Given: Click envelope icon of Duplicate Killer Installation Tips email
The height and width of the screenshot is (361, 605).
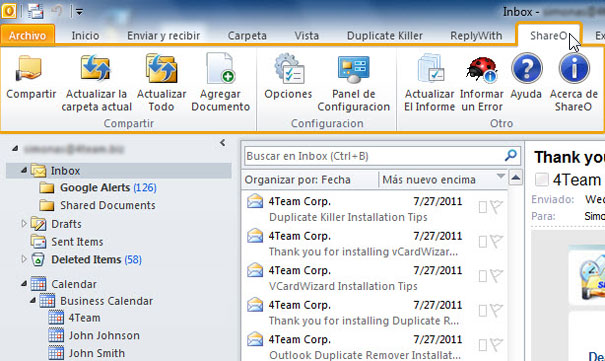Looking at the screenshot, I should point(255,201).
